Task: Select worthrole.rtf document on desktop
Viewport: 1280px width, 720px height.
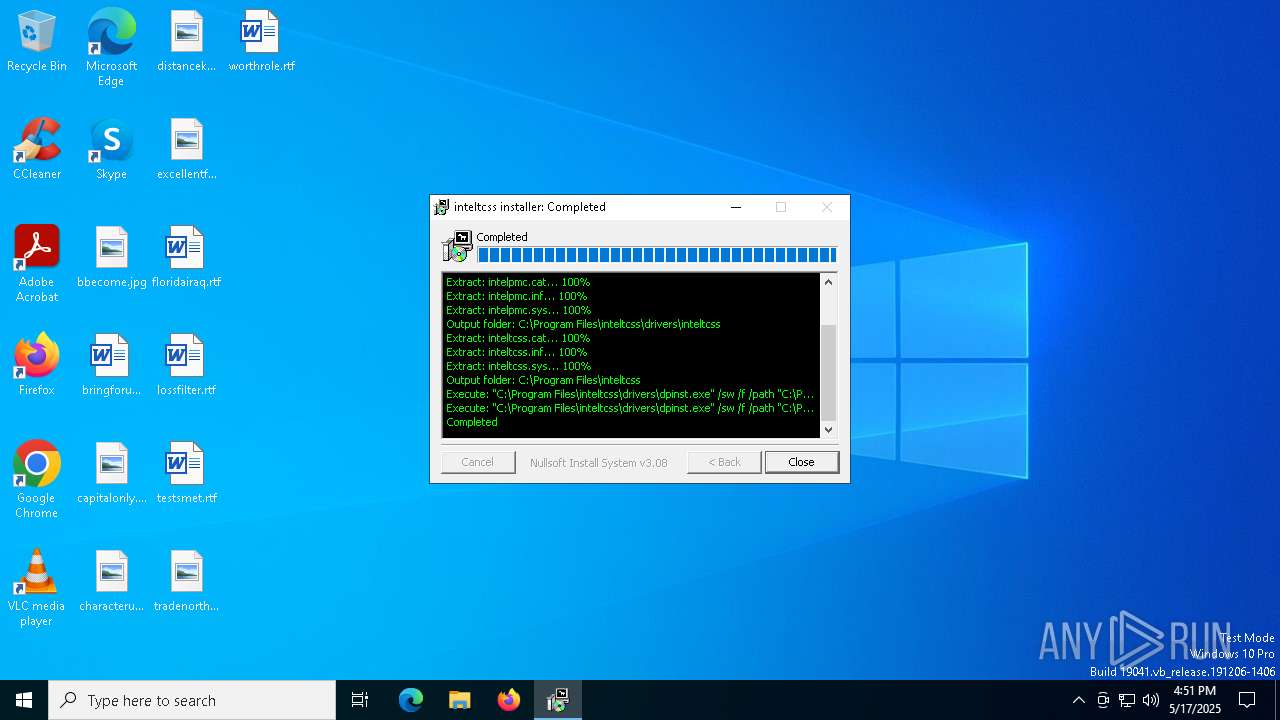Action: (x=261, y=41)
